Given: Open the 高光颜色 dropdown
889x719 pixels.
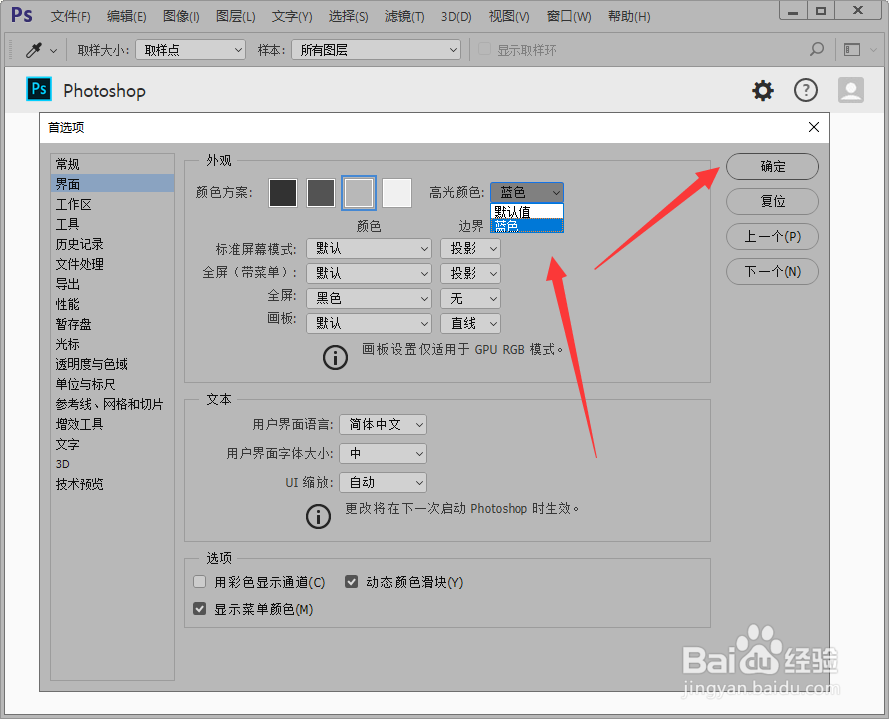Looking at the screenshot, I should pos(527,193).
